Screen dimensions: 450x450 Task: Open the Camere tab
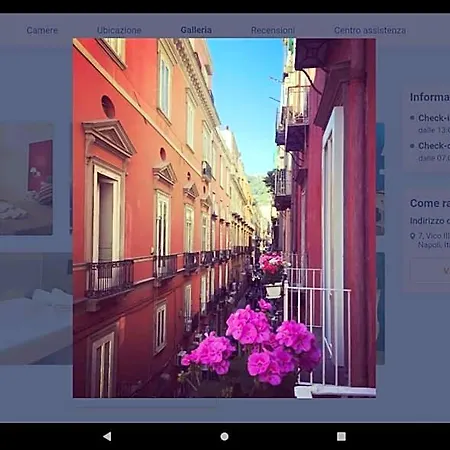tap(42, 30)
